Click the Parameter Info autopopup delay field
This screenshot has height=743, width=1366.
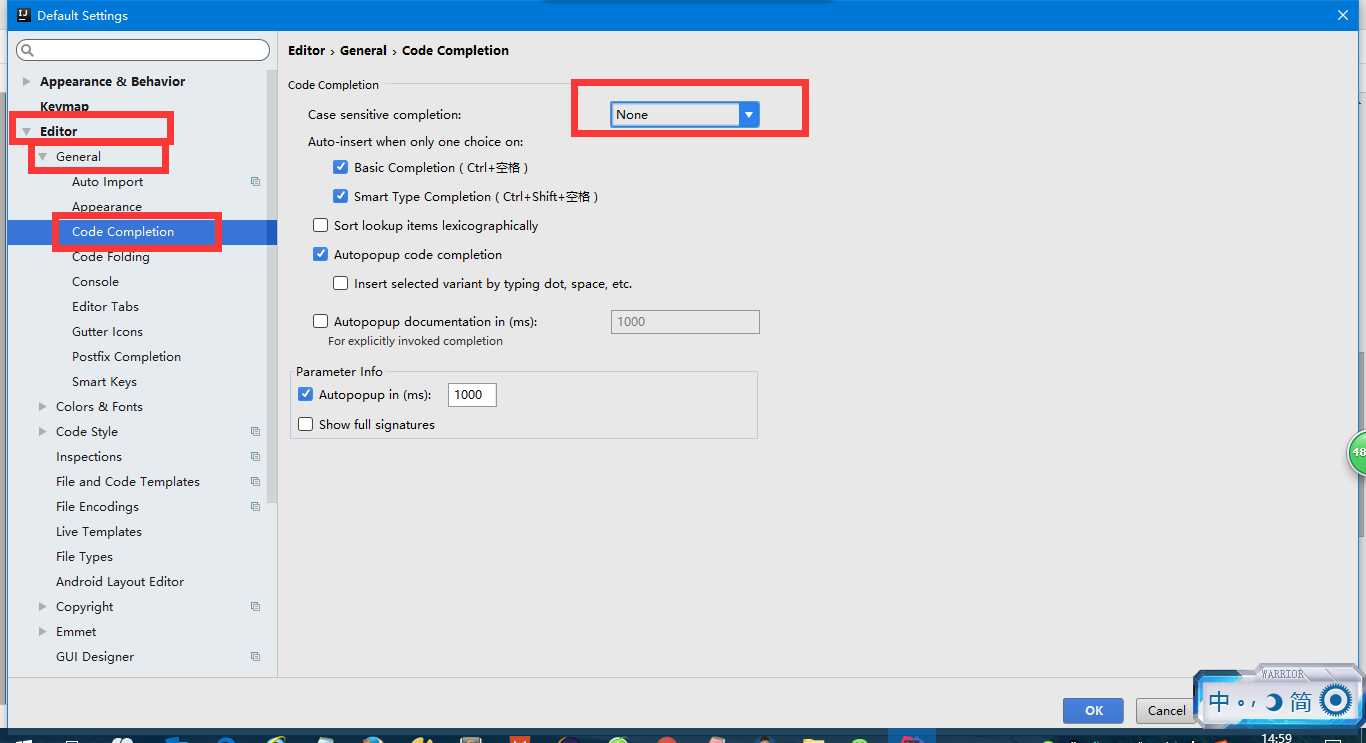pos(472,395)
